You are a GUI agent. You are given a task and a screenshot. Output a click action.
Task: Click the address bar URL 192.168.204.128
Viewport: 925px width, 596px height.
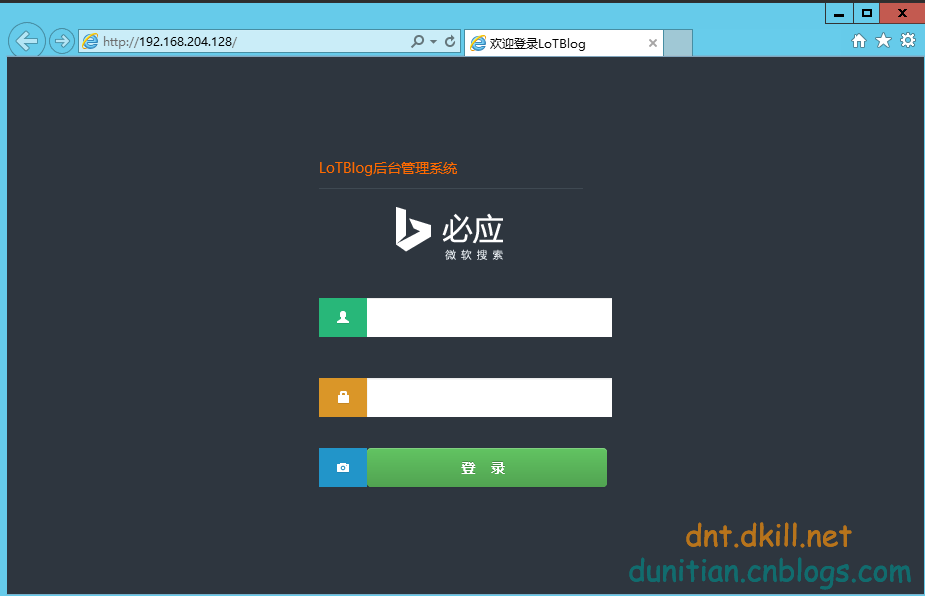170,41
